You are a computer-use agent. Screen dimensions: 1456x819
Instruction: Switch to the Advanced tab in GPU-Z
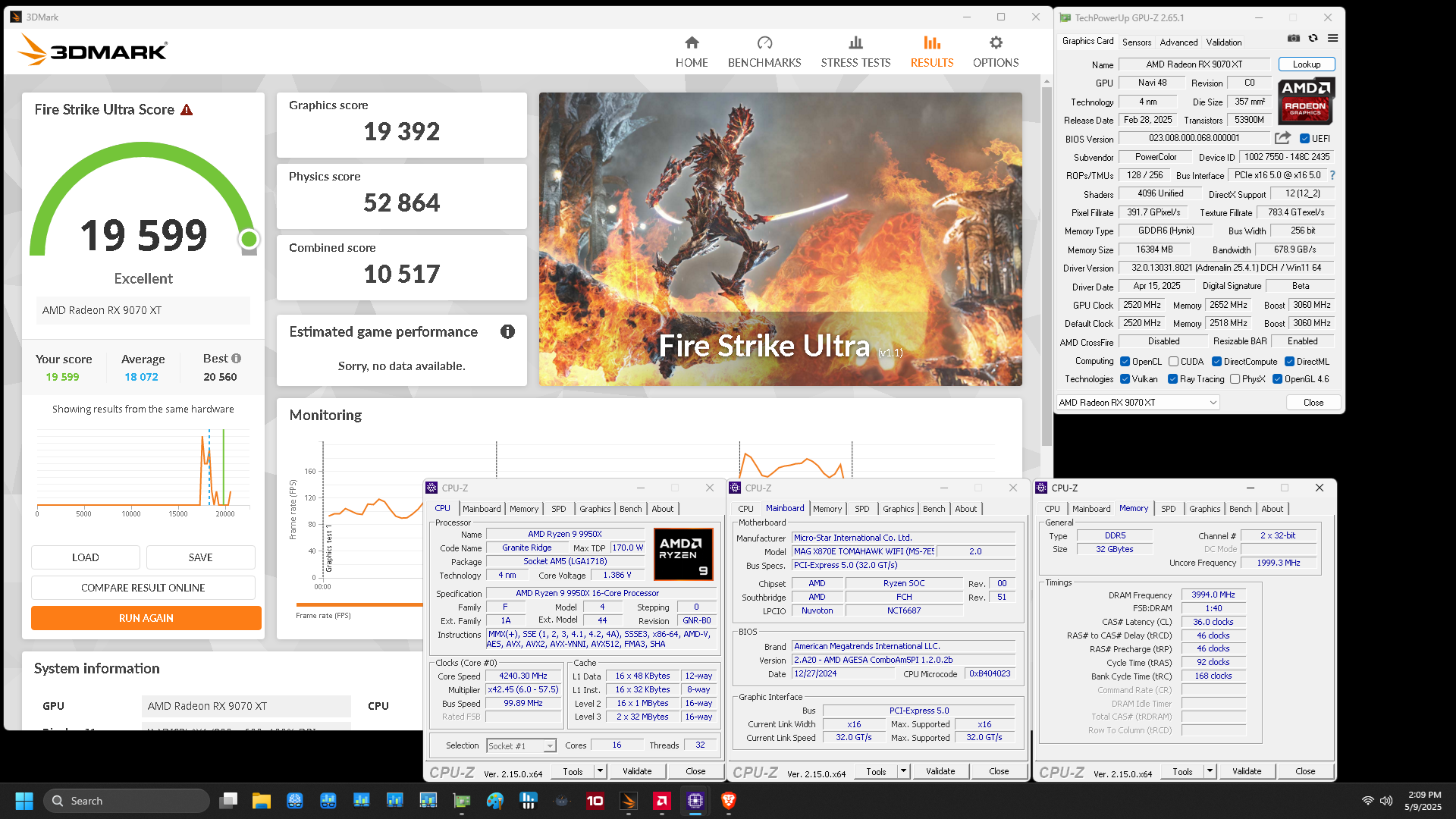coord(1178,42)
